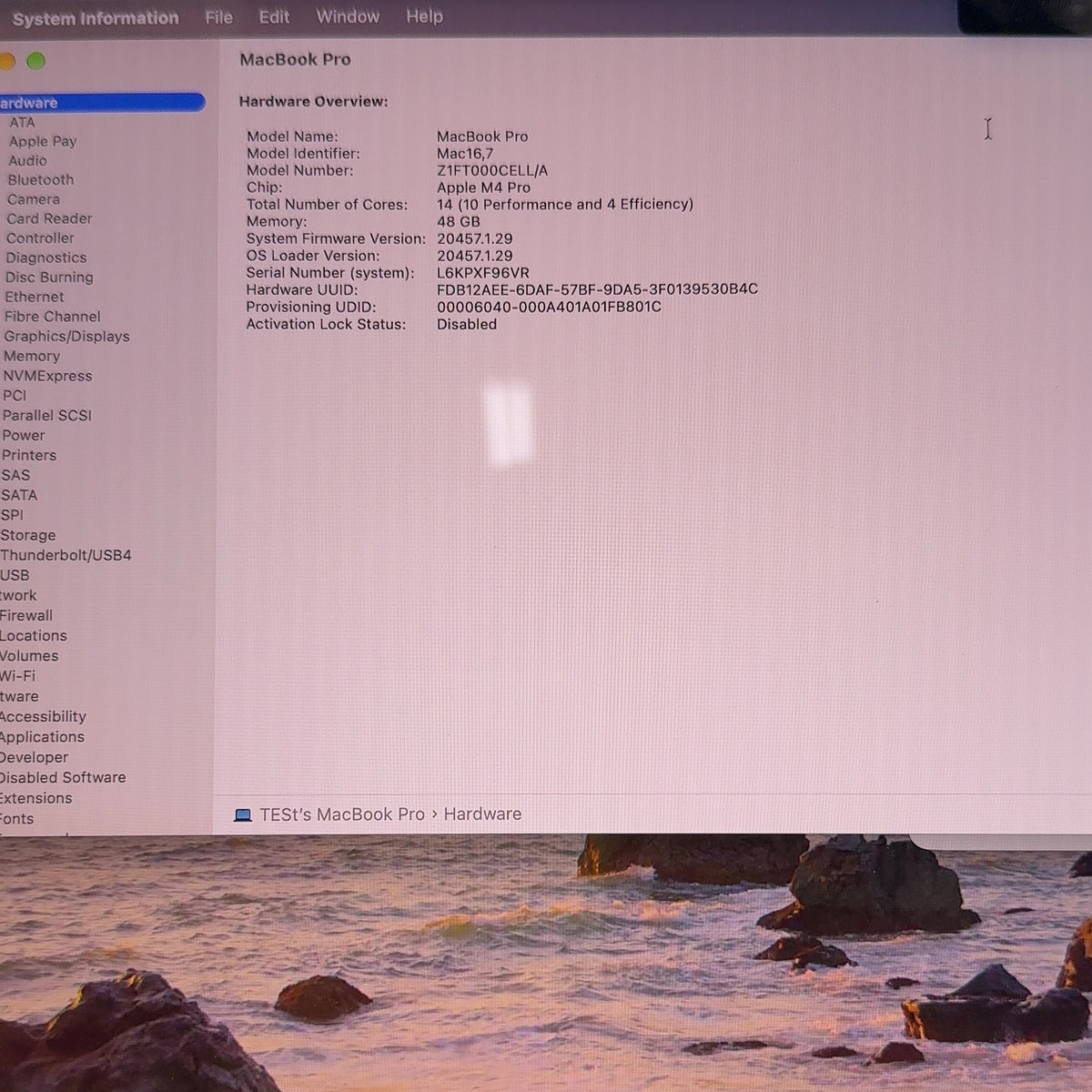Select PCI in the sidebar
The image size is (1092, 1092).
[x=15, y=396]
